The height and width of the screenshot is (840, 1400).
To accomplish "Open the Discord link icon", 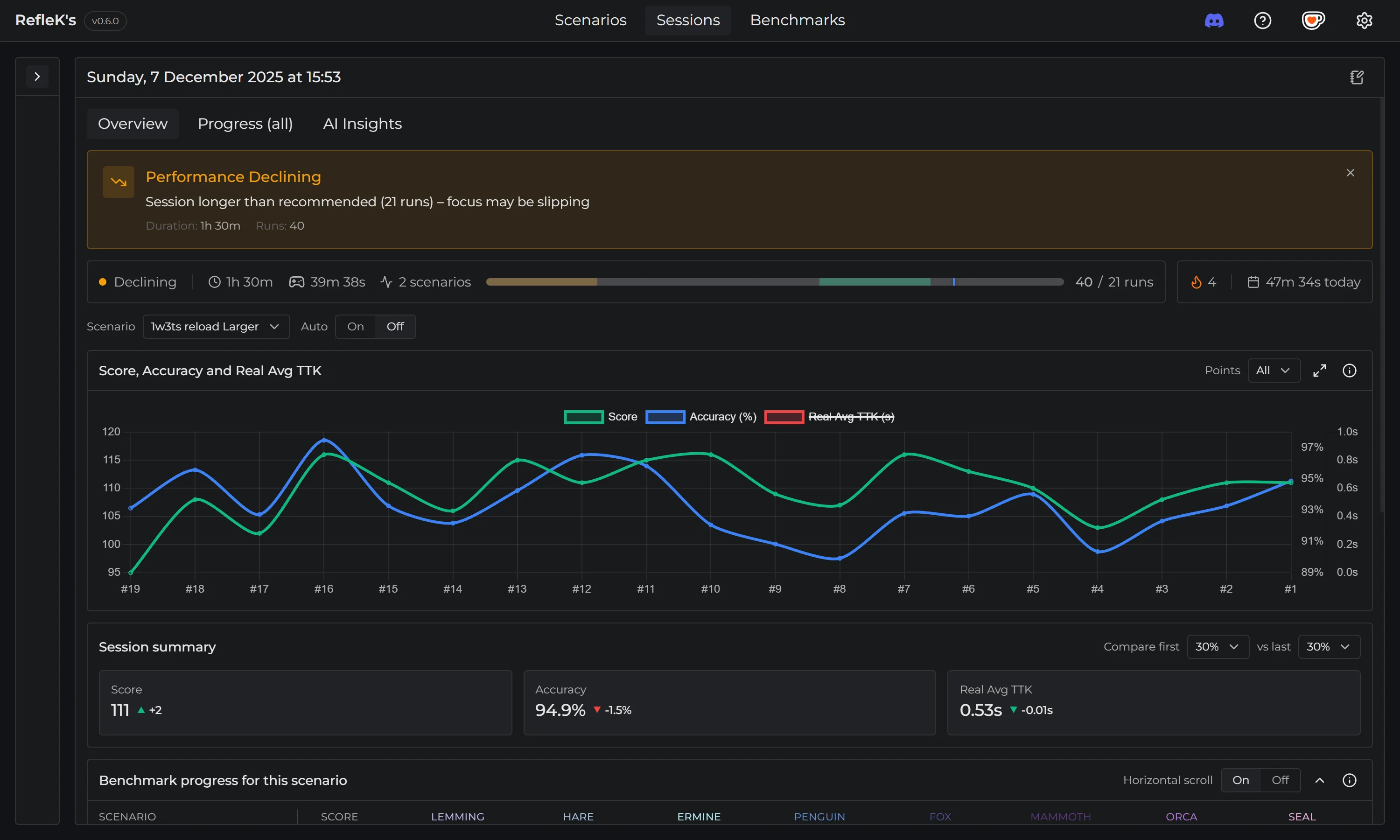I will (x=1214, y=21).
